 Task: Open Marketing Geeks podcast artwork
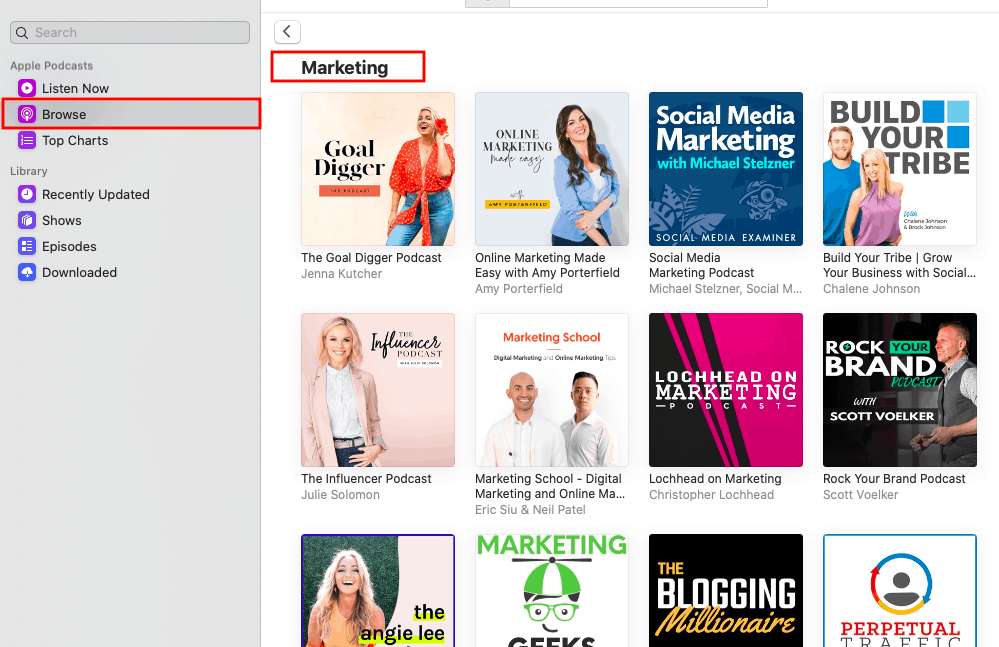(x=552, y=590)
